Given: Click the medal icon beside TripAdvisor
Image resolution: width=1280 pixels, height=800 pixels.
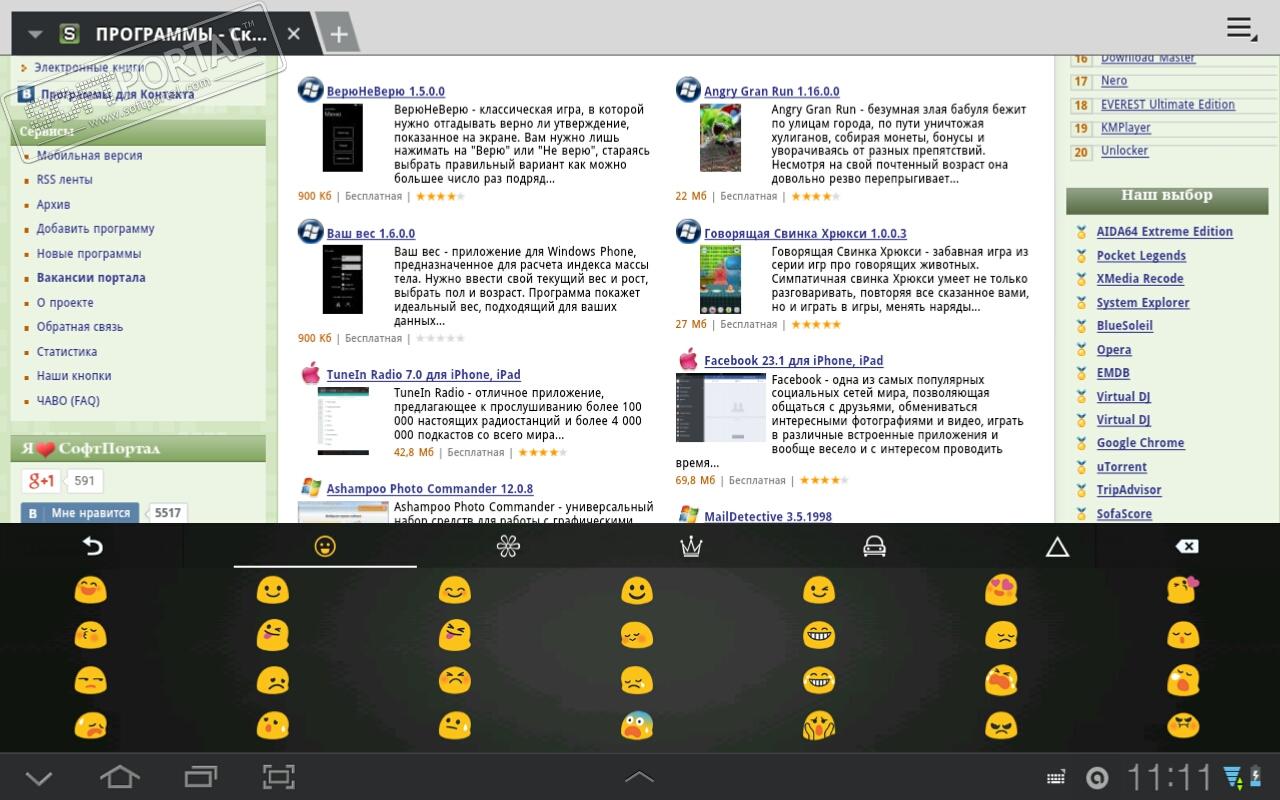Looking at the screenshot, I should tap(1081, 490).
